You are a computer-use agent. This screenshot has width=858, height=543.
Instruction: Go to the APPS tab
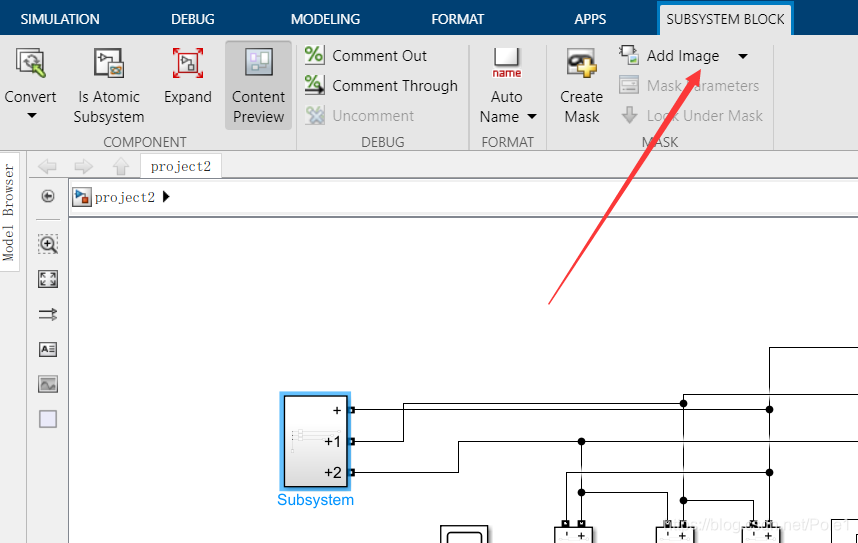tap(590, 19)
